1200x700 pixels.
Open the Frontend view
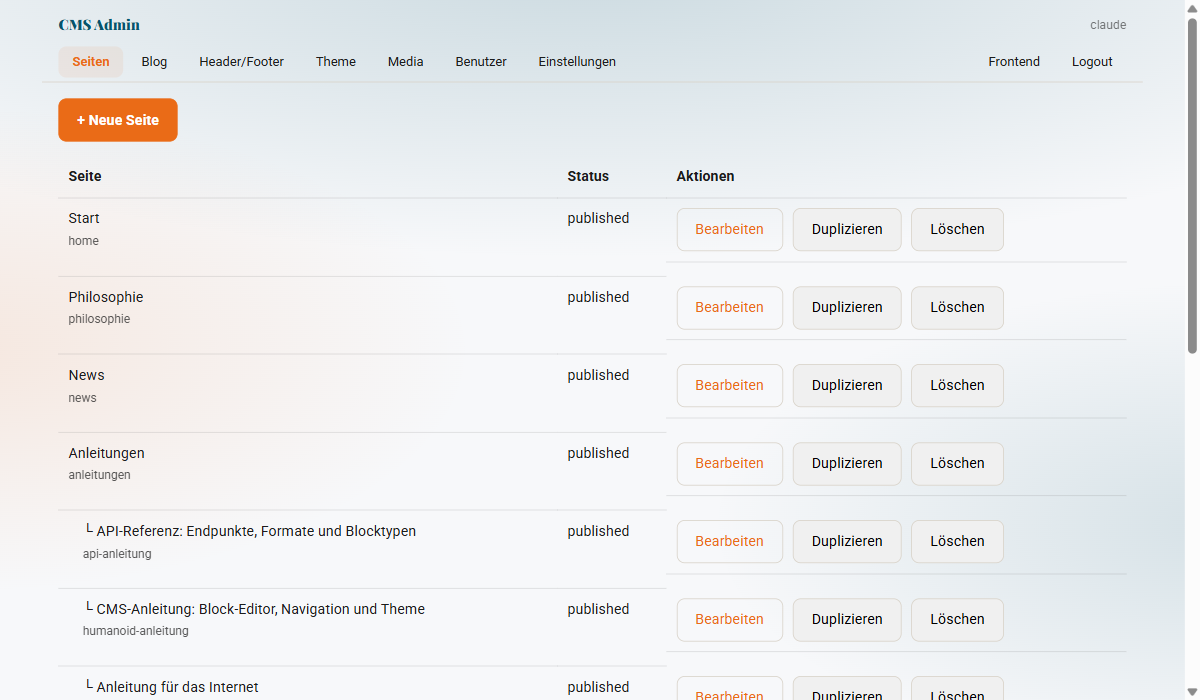coord(1014,61)
